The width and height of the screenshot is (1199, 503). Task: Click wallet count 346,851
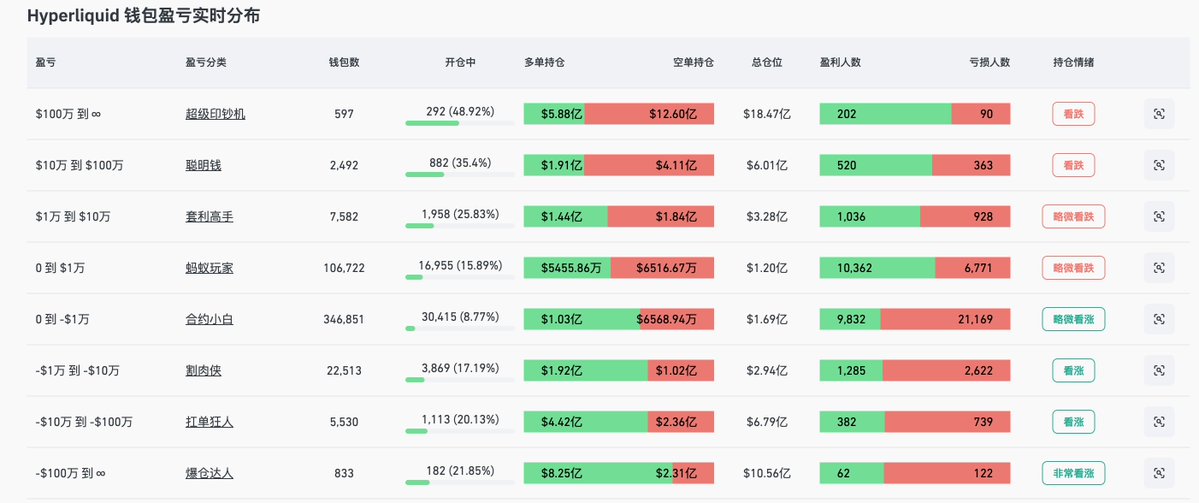(x=344, y=319)
